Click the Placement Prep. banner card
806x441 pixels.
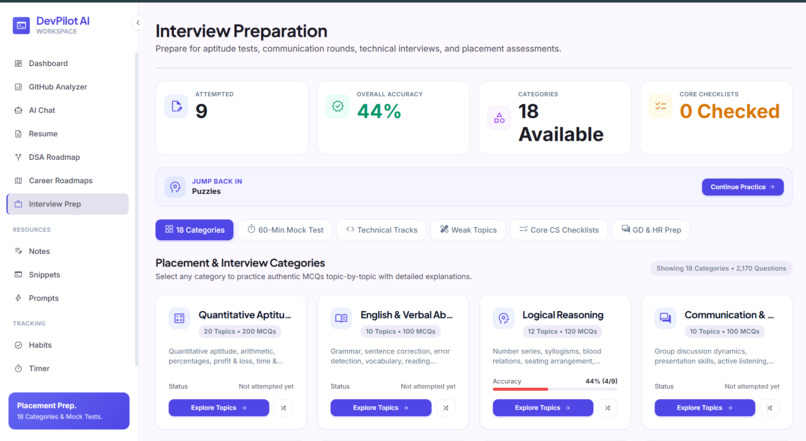tap(69, 411)
